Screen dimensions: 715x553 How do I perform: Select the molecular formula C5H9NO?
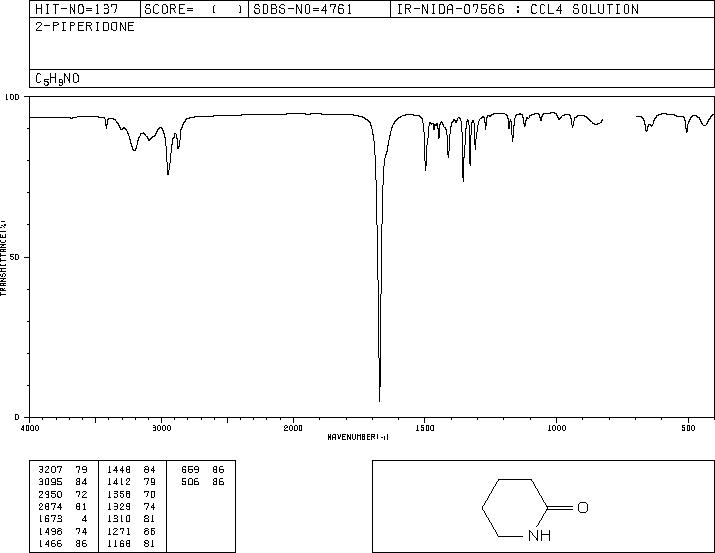click(x=57, y=79)
